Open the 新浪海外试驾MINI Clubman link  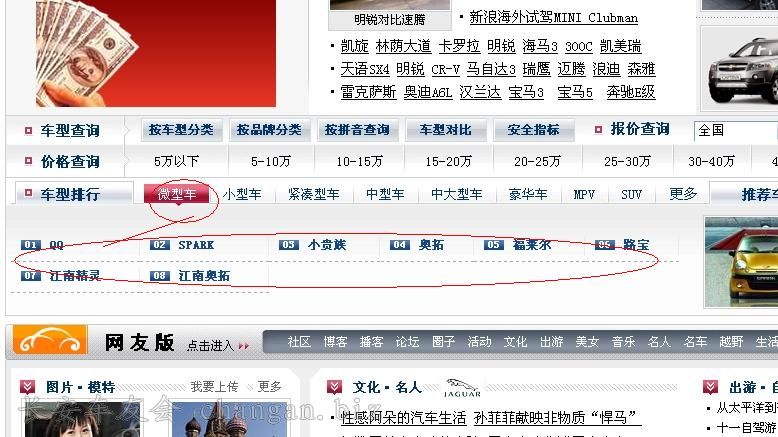click(553, 17)
